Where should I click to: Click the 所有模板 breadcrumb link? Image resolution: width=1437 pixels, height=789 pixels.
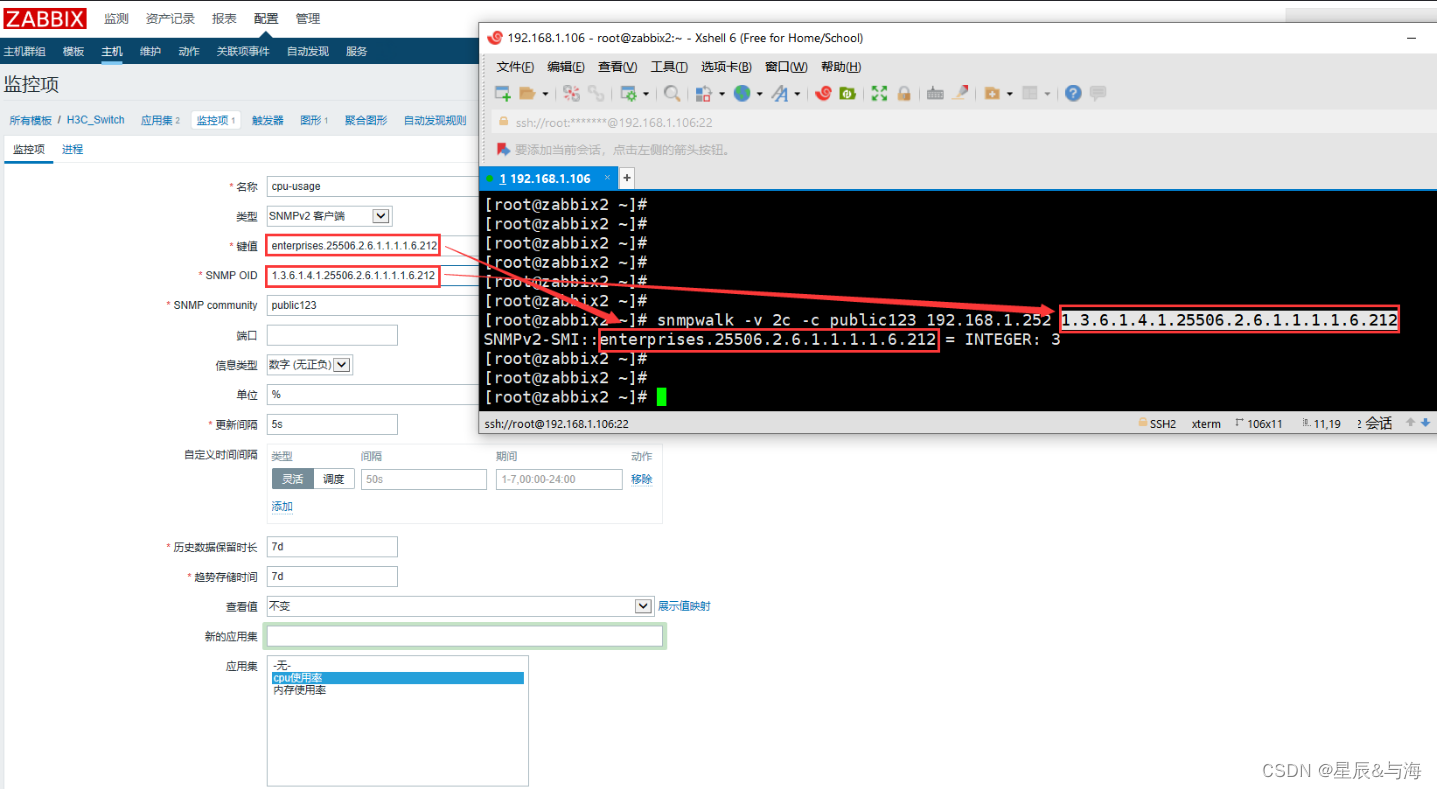[31, 120]
